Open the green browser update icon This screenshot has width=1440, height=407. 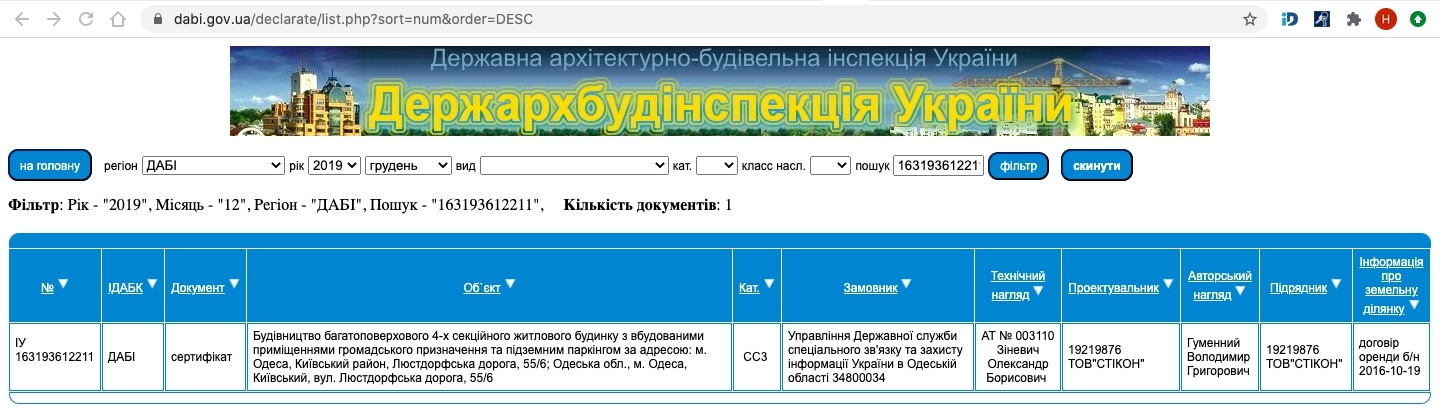pos(1418,19)
